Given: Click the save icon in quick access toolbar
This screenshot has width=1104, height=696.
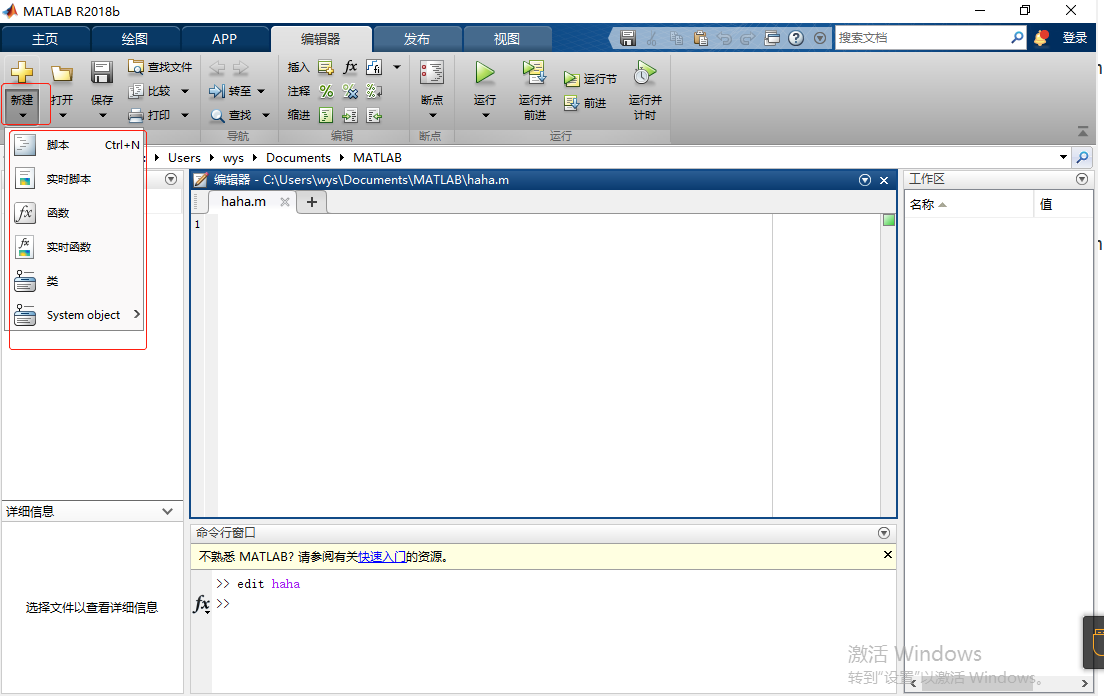Looking at the screenshot, I should [628, 38].
